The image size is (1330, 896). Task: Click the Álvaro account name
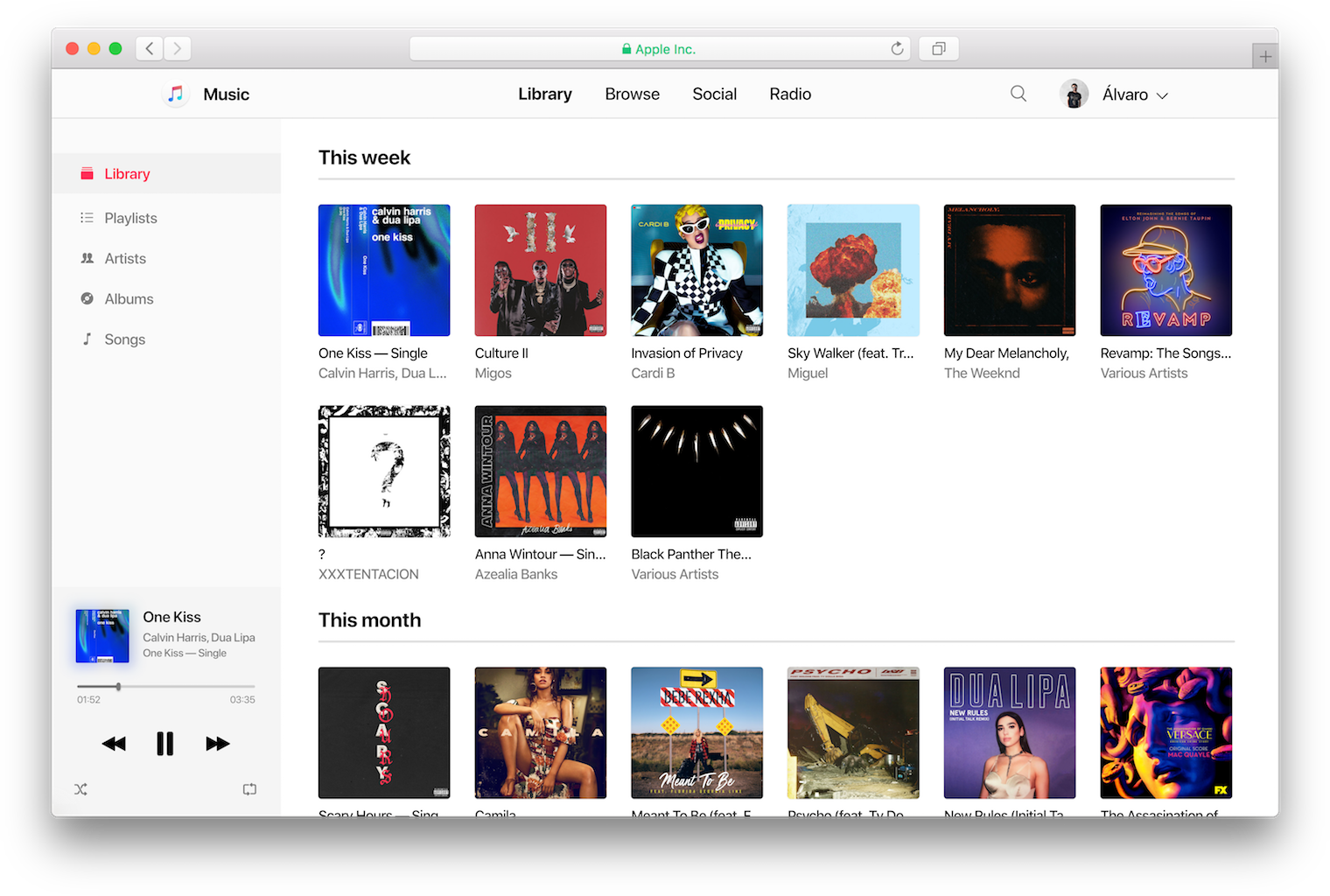coord(1125,94)
